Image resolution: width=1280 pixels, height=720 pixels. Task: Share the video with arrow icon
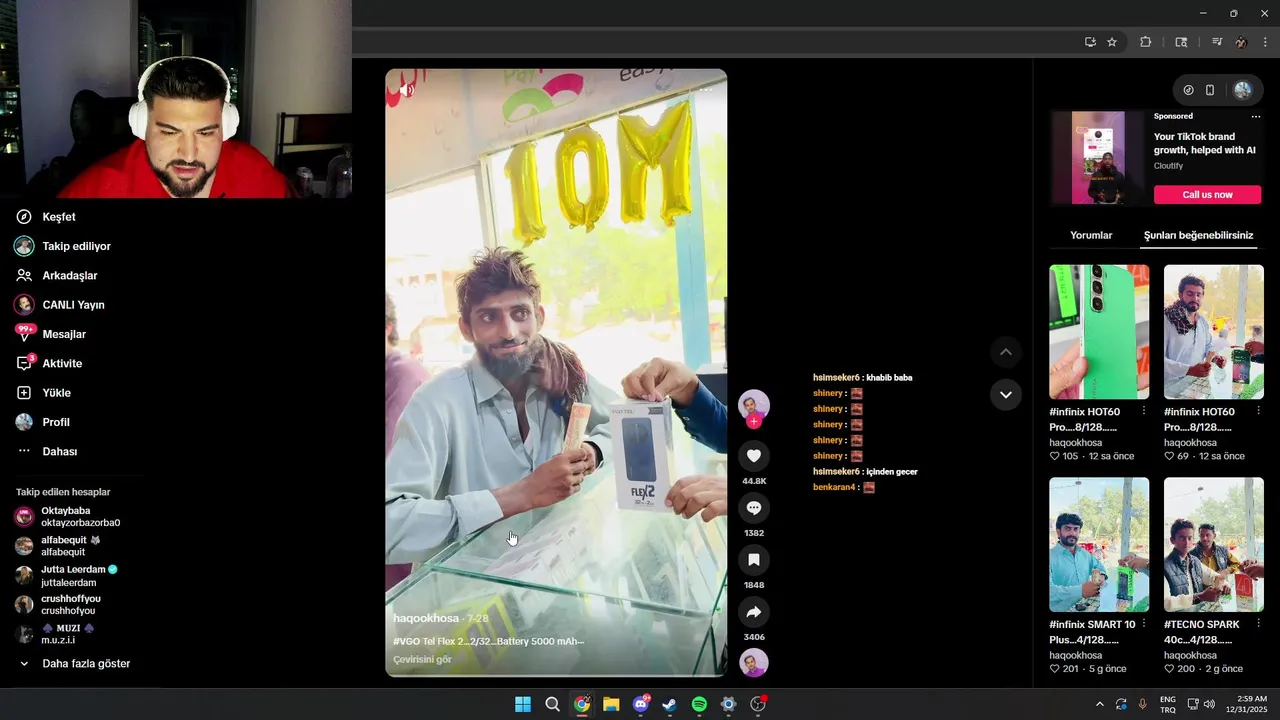point(754,612)
